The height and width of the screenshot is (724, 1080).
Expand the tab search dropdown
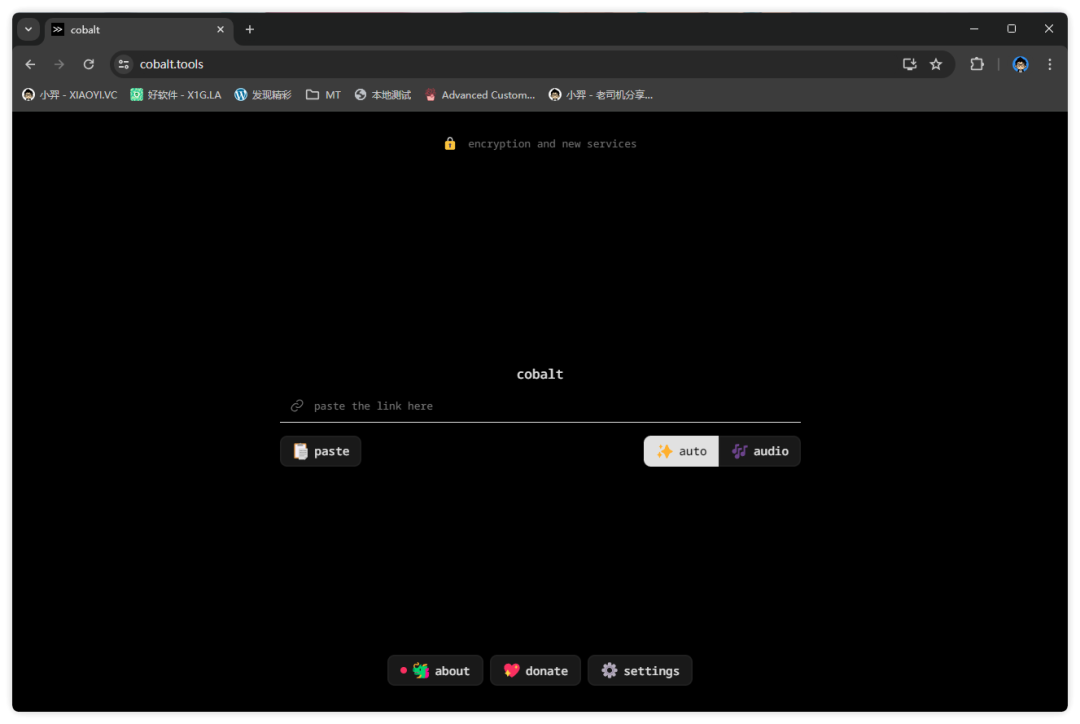coord(28,30)
